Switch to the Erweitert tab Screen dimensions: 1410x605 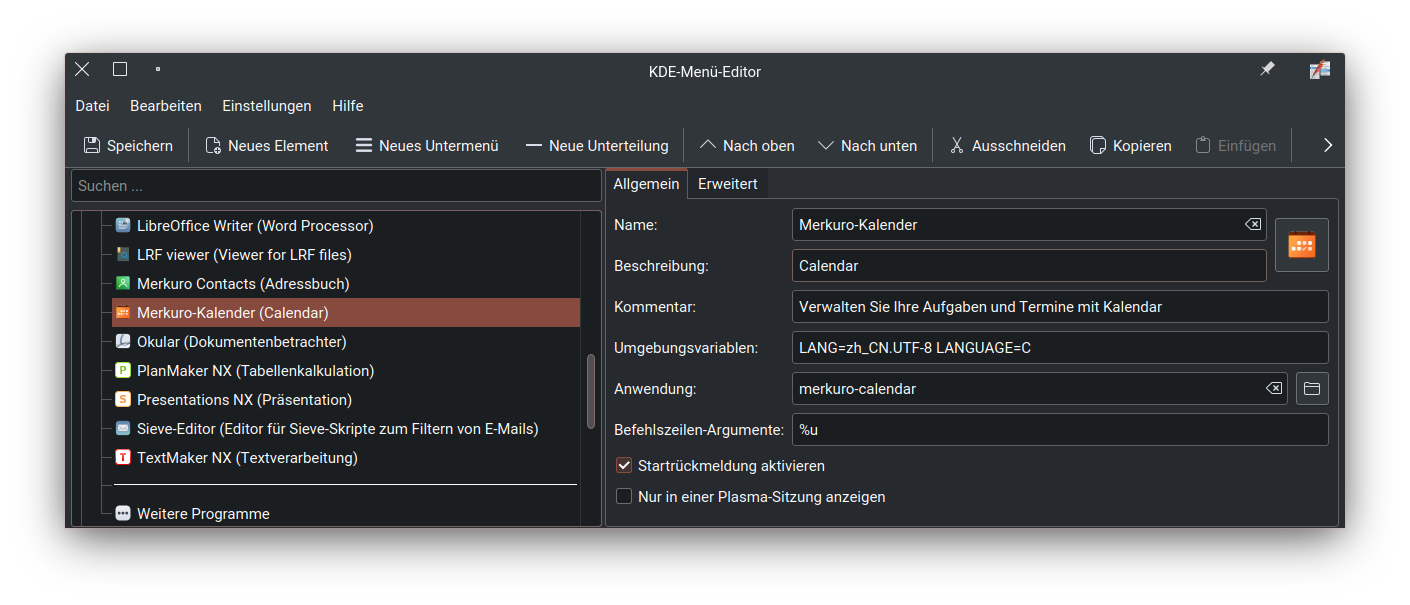click(728, 184)
